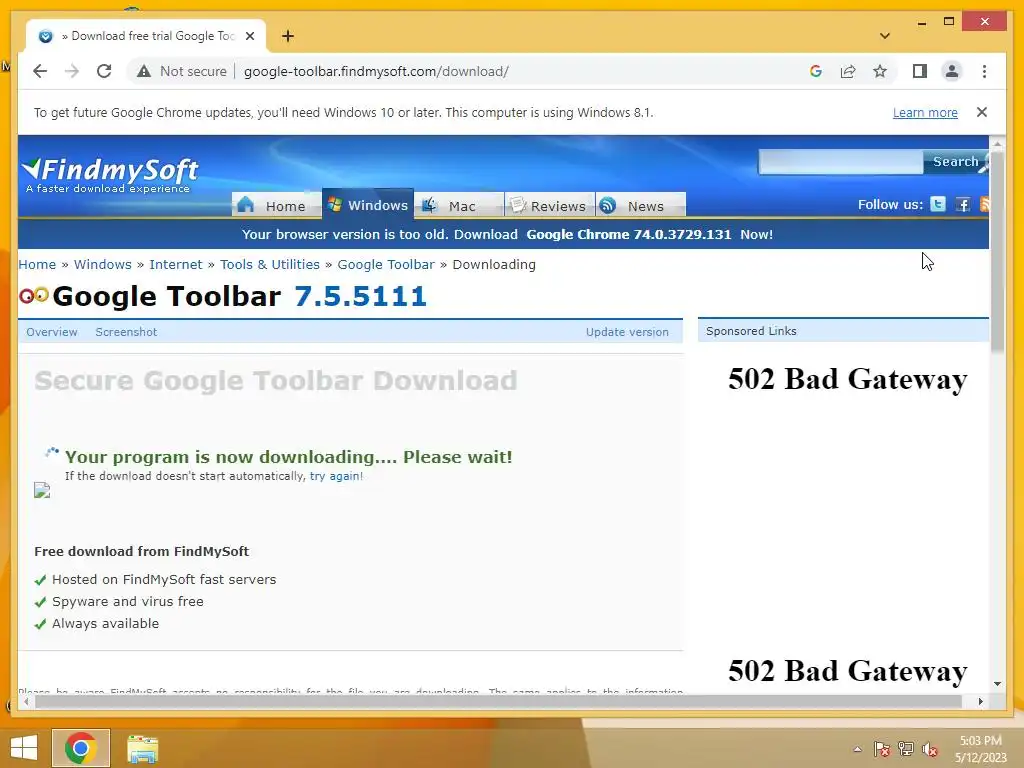Click the Tools & Utilities breadcrumb
Image resolution: width=1024 pixels, height=768 pixels.
pos(270,264)
